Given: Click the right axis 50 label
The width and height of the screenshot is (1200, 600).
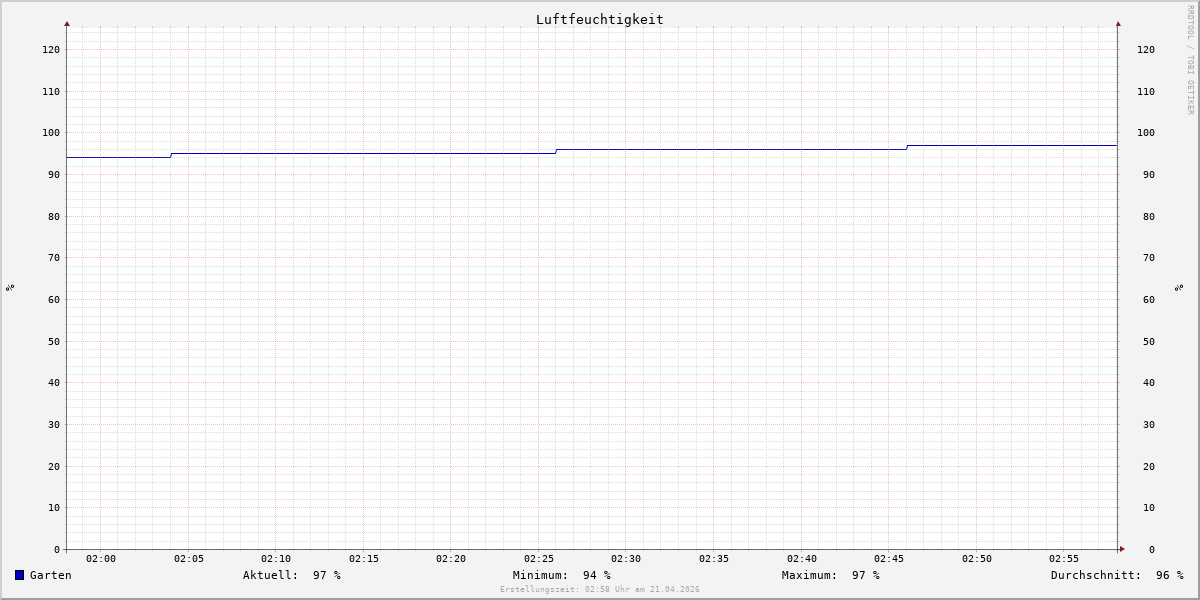Looking at the screenshot, I should point(1143,341).
